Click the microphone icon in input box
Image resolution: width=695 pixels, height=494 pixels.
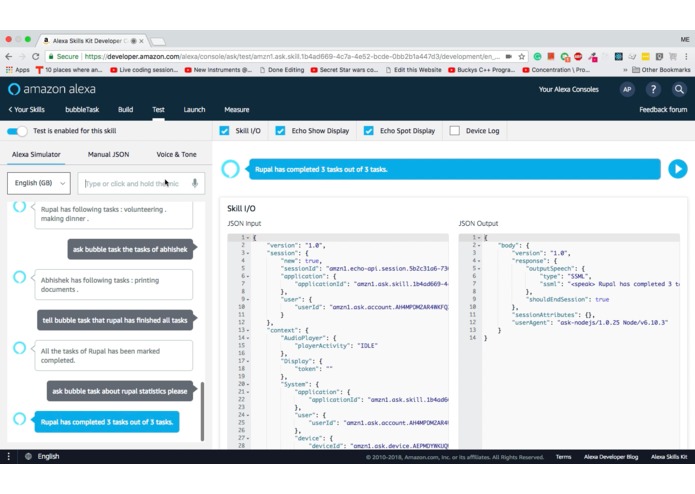click(195, 183)
